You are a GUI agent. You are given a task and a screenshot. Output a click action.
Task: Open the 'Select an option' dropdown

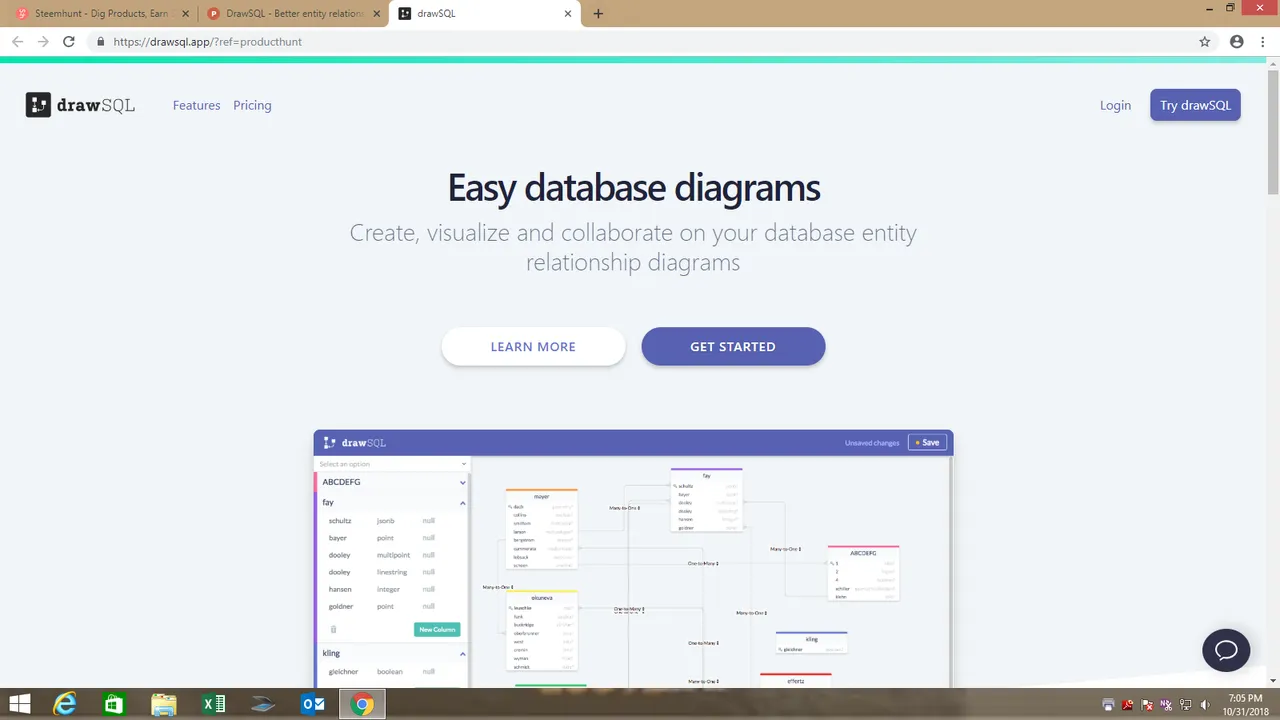click(x=392, y=464)
